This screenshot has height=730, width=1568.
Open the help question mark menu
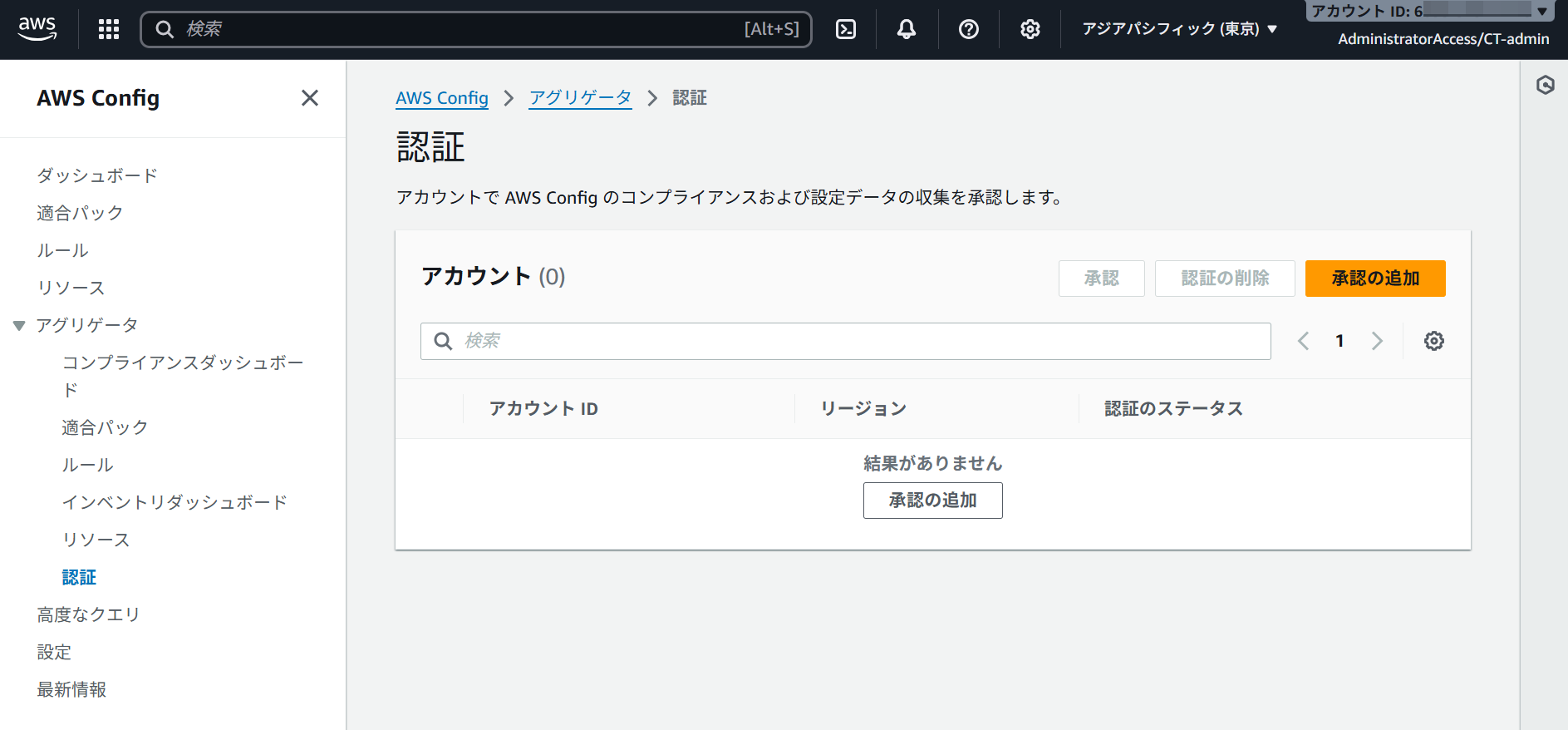(x=968, y=29)
